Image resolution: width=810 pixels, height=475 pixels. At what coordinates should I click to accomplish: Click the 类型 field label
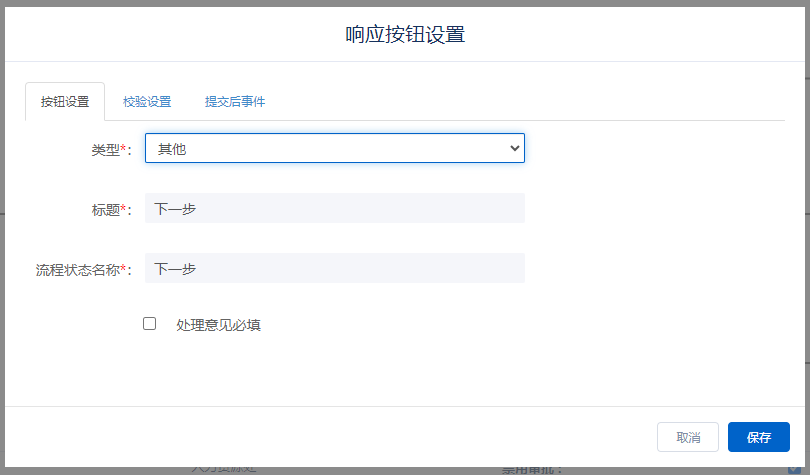[x=104, y=149]
